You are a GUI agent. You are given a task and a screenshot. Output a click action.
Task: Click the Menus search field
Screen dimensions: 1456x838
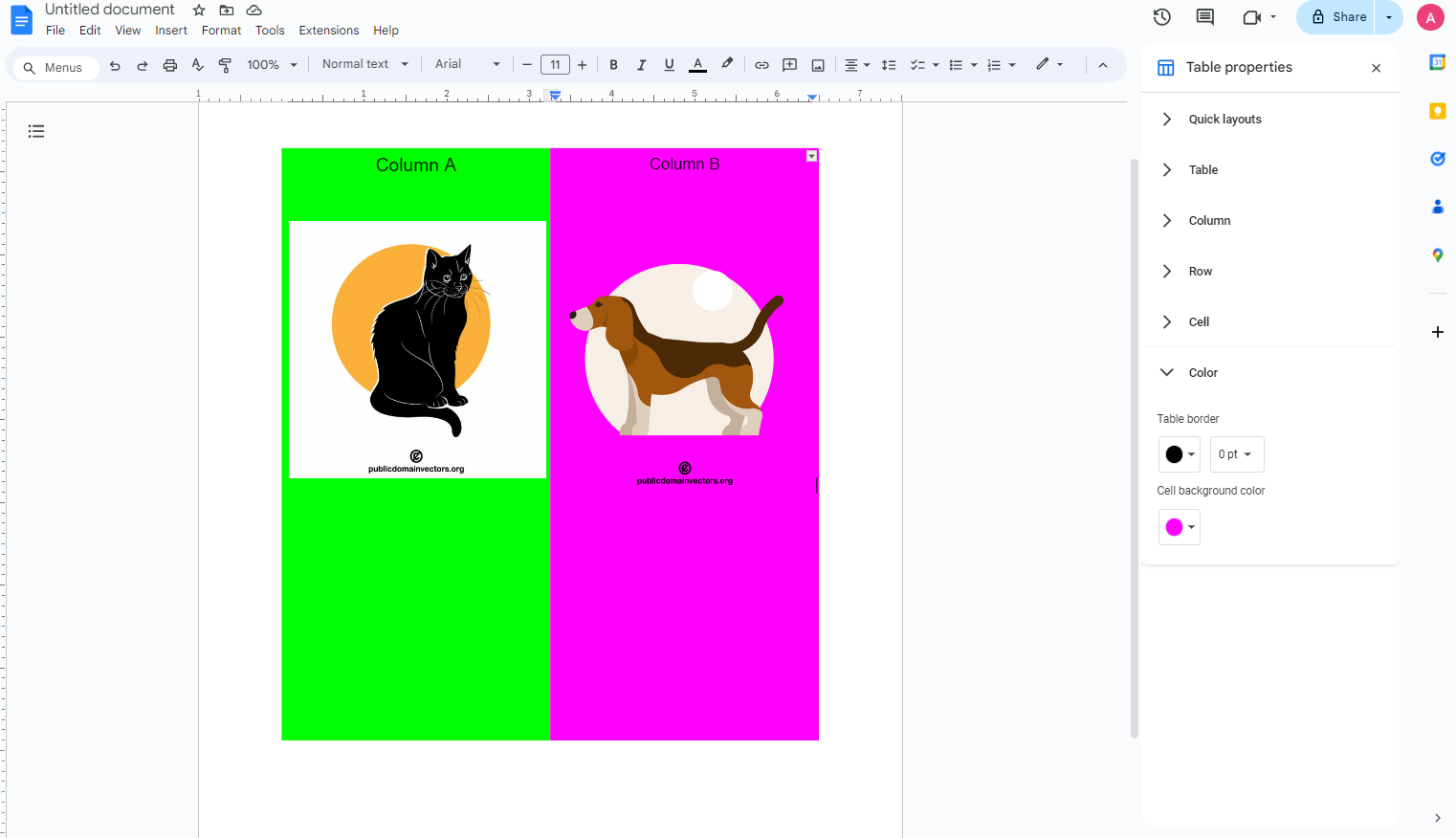(55, 67)
